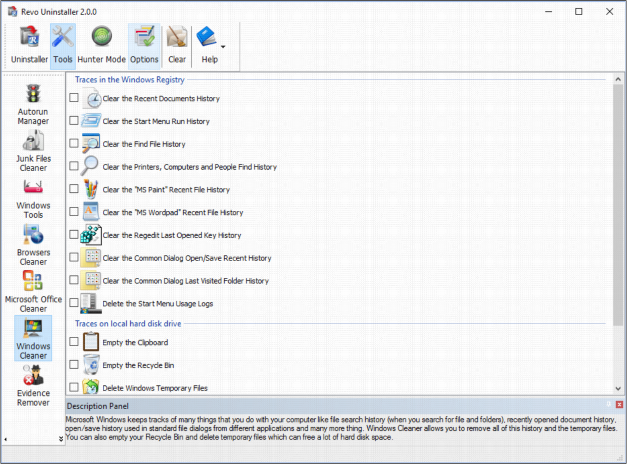This screenshot has width=627, height=464.
Task: Open Browsers Cleaner in the sidebar
Action: [33, 246]
